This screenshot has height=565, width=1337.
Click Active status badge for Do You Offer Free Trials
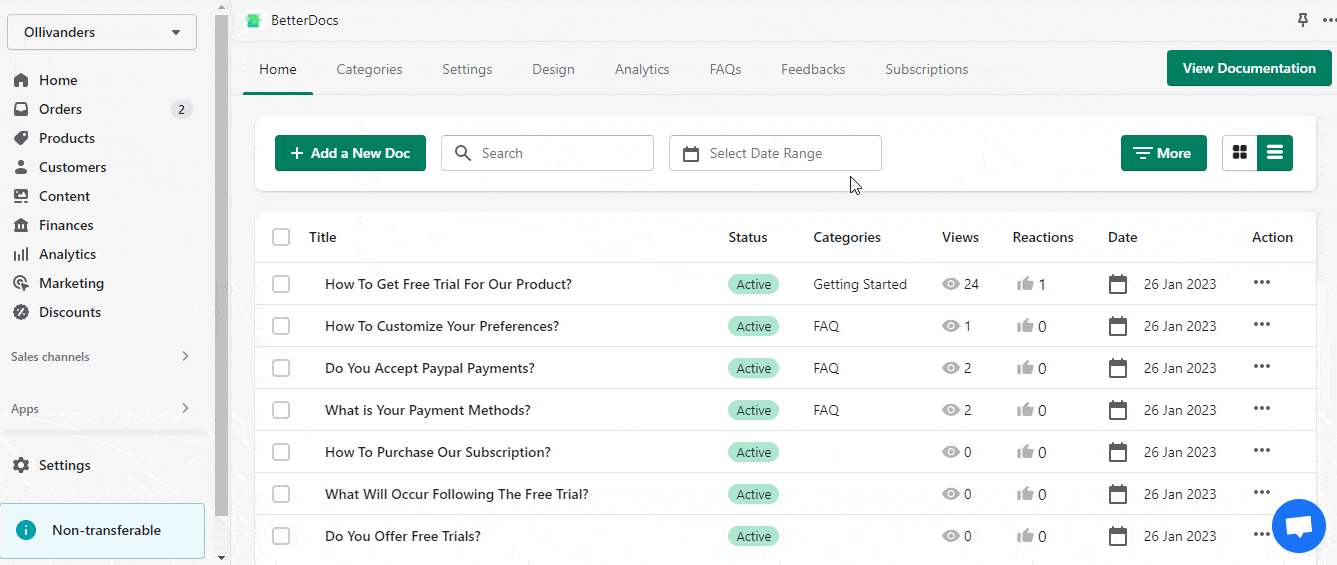(x=753, y=536)
